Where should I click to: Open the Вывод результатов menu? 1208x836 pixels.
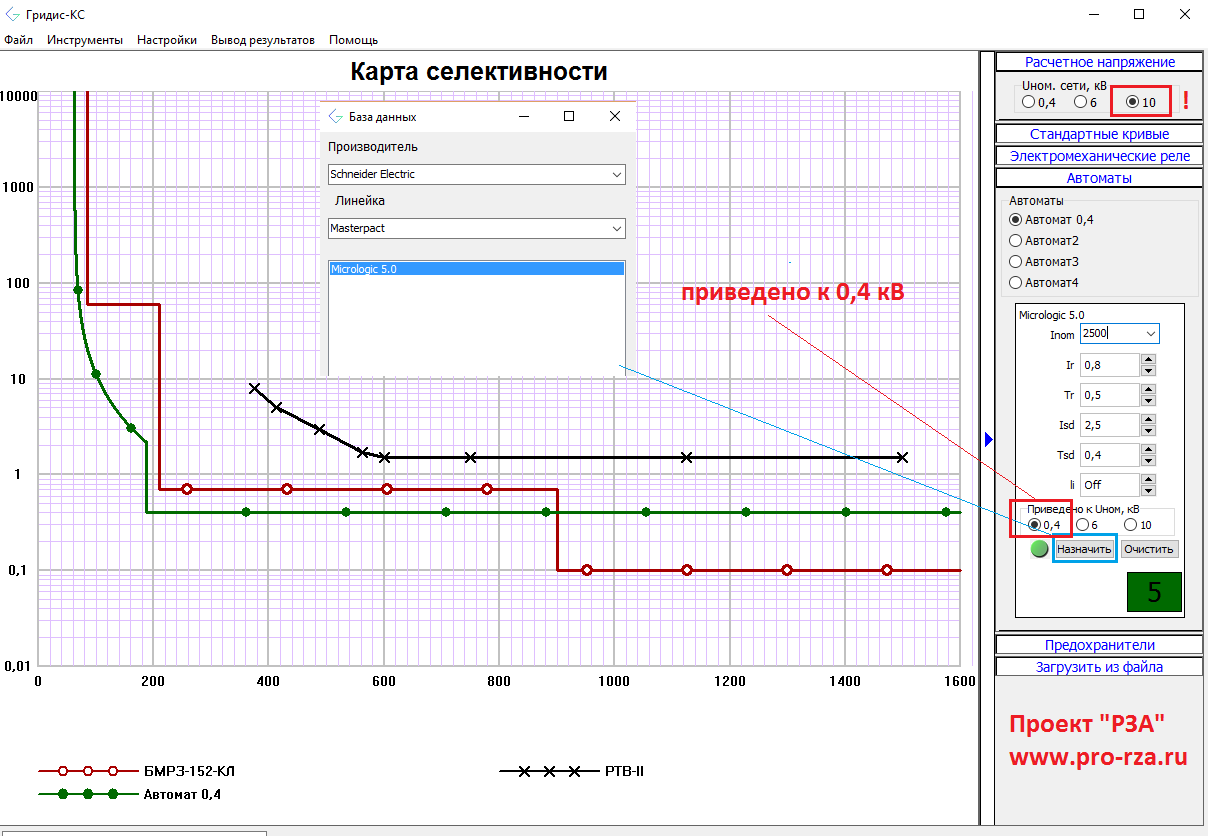point(262,40)
